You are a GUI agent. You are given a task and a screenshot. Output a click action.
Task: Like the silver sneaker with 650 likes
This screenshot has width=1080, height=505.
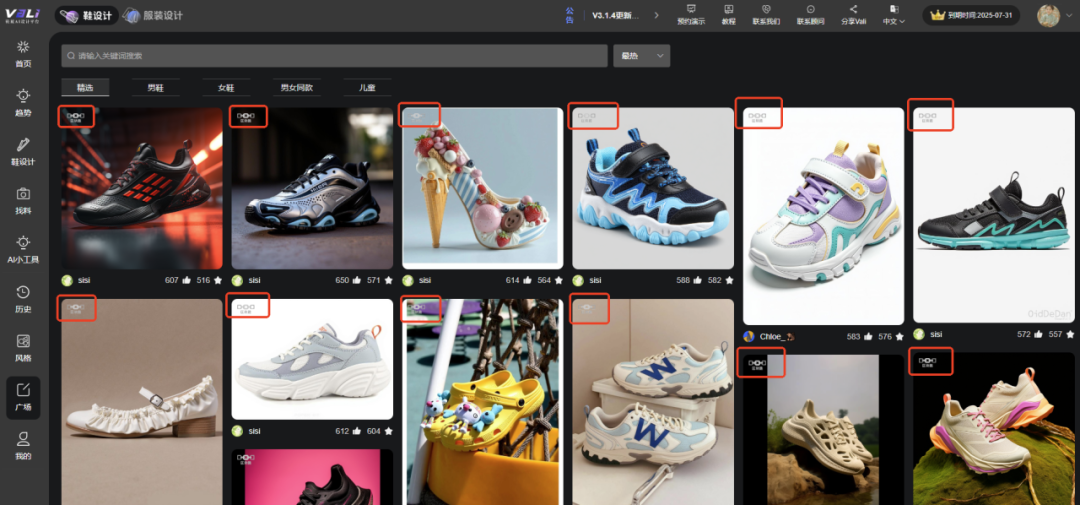point(356,280)
